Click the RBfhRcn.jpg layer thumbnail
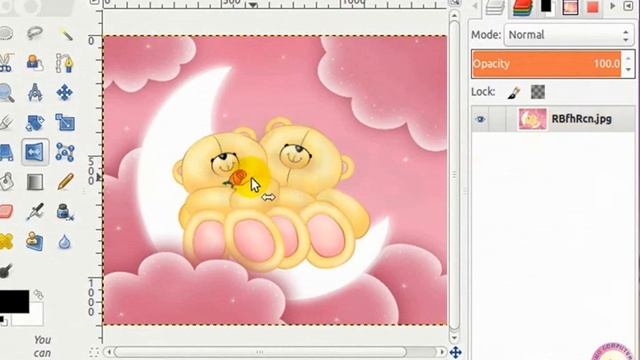The image size is (640, 360). point(532,119)
